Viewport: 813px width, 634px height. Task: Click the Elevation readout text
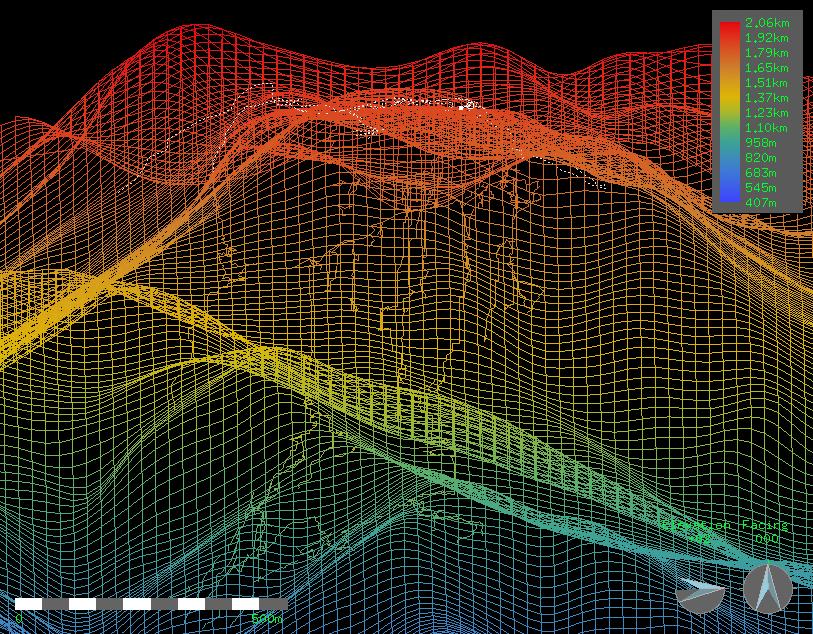[695, 525]
